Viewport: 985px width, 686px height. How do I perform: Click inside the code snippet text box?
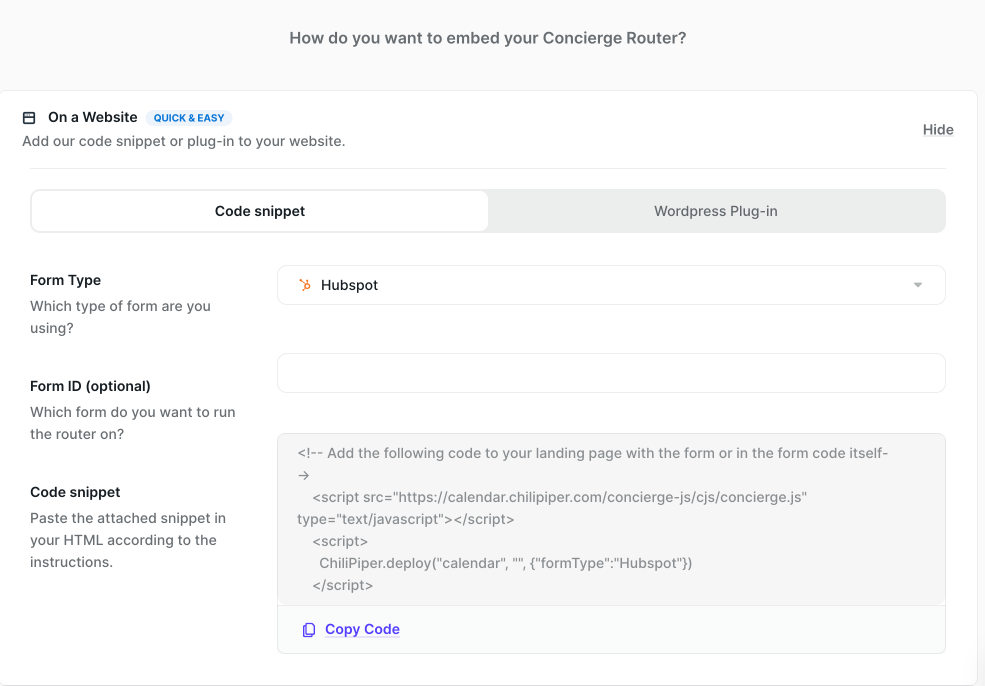pyautogui.click(x=611, y=520)
